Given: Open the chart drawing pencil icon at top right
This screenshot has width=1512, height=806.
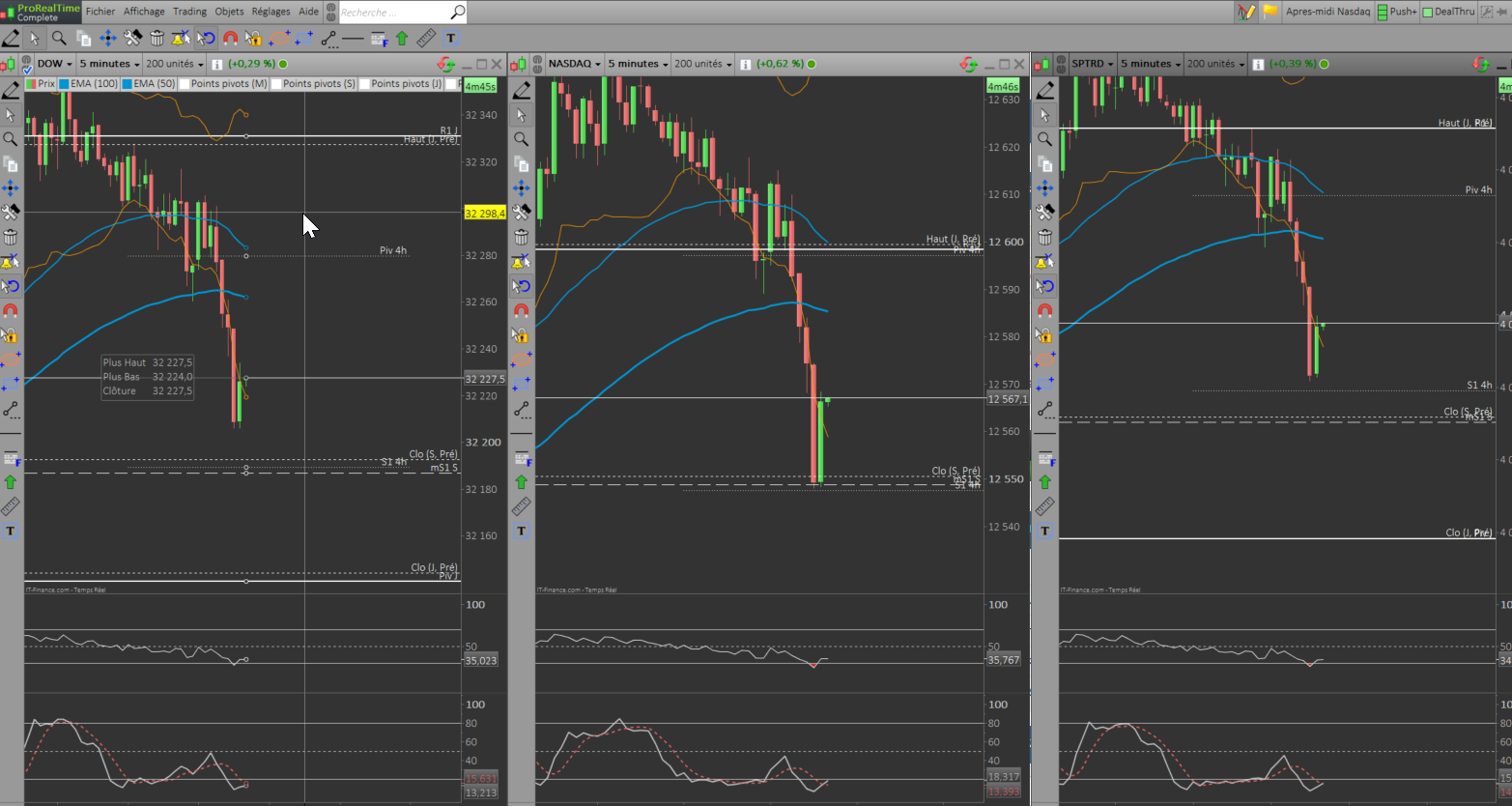Looking at the screenshot, I should click(1246, 12).
